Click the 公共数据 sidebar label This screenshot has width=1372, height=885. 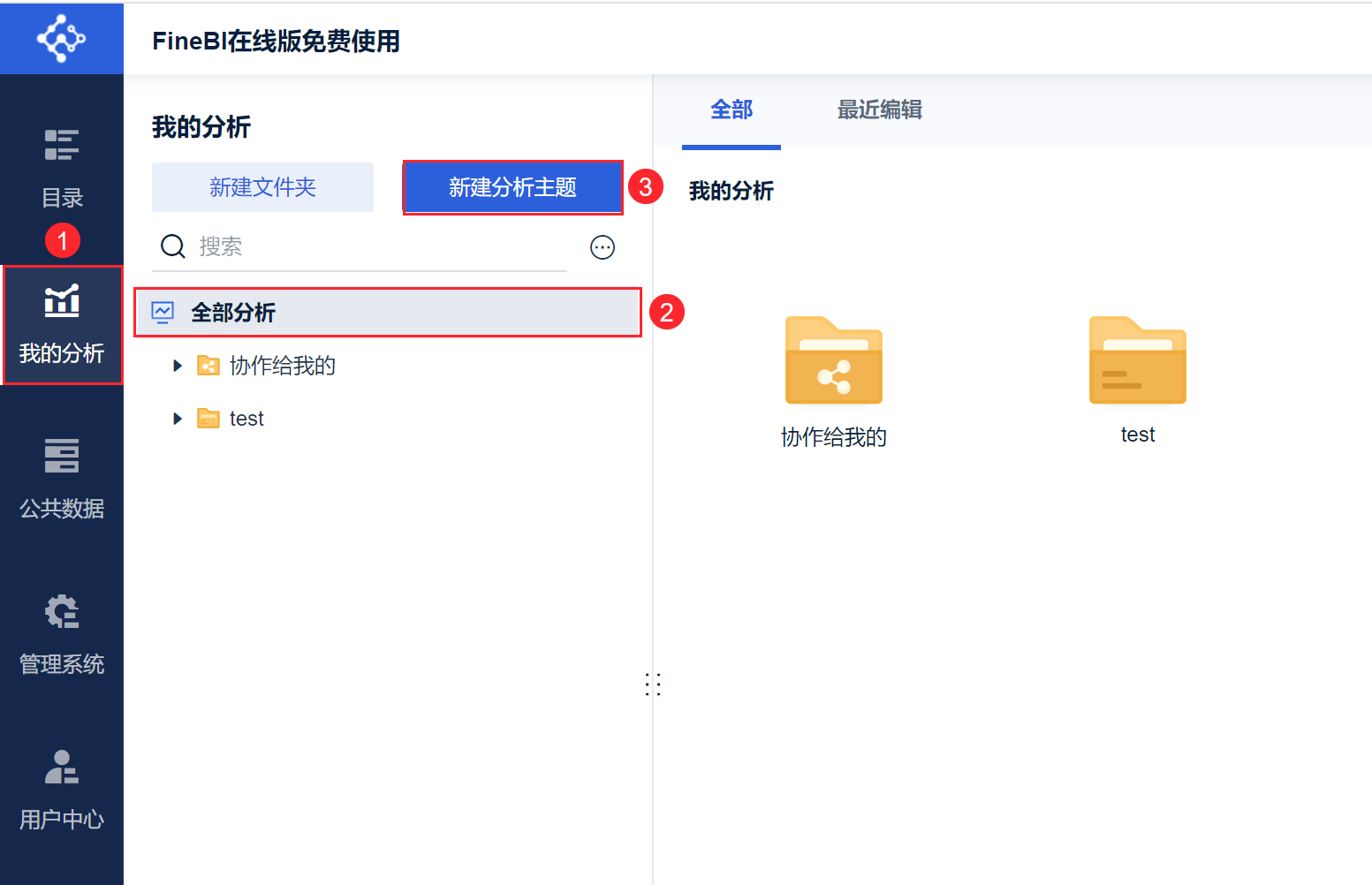(x=62, y=509)
